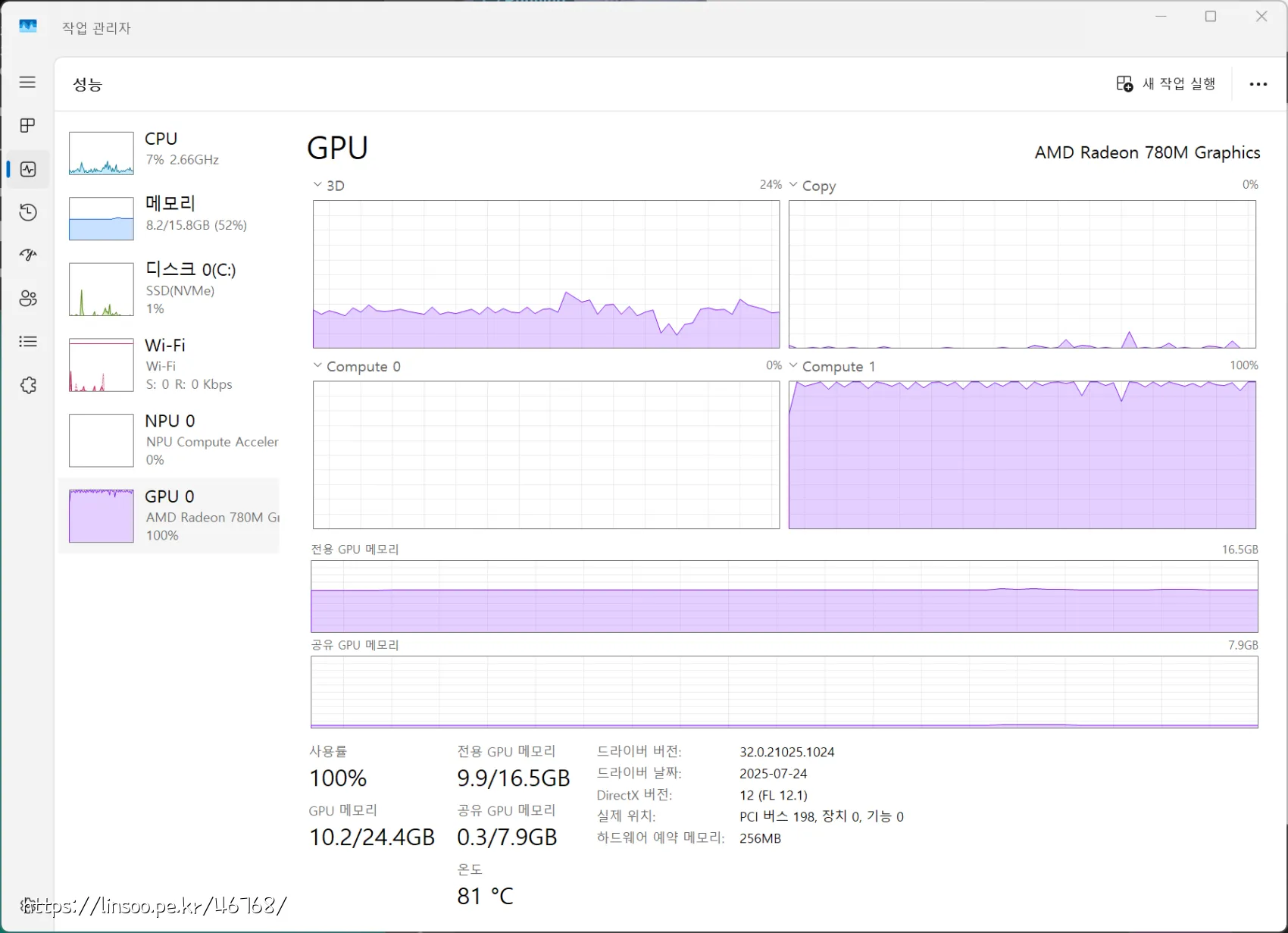The width and height of the screenshot is (1288, 933).
Task: Open the three-dot more options menu
Action: tap(1258, 84)
